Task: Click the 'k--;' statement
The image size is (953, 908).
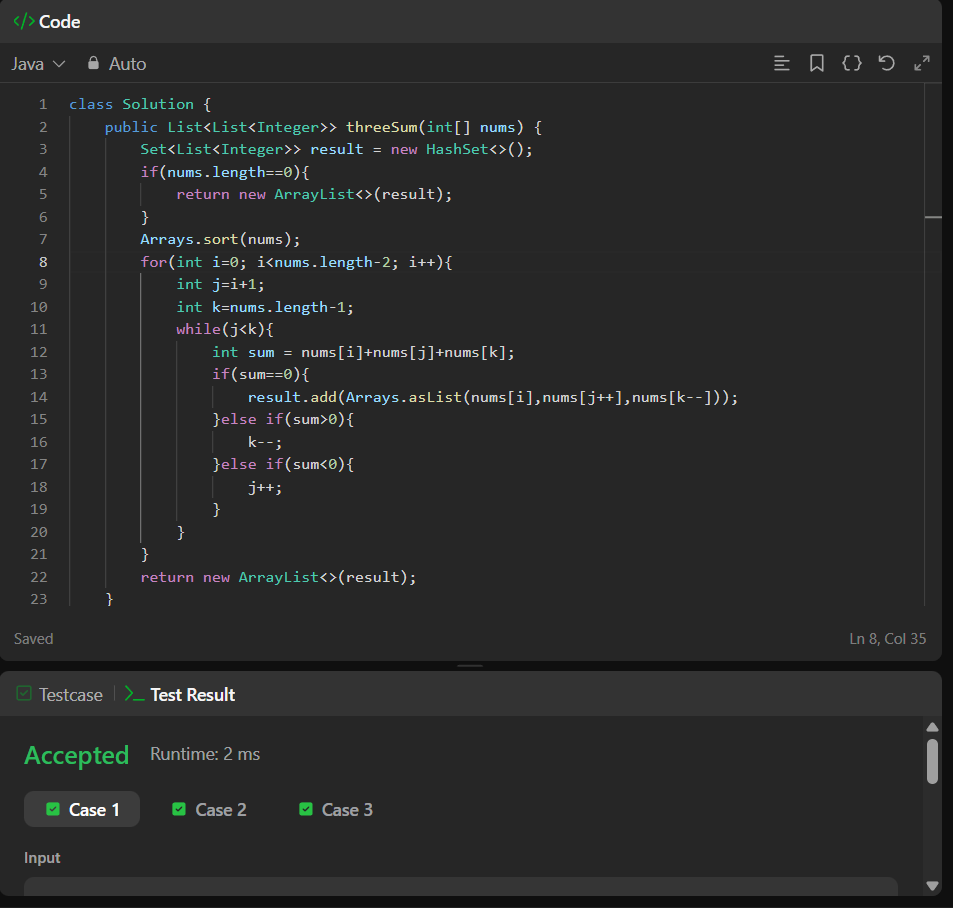Action: pyautogui.click(x=264, y=442)
